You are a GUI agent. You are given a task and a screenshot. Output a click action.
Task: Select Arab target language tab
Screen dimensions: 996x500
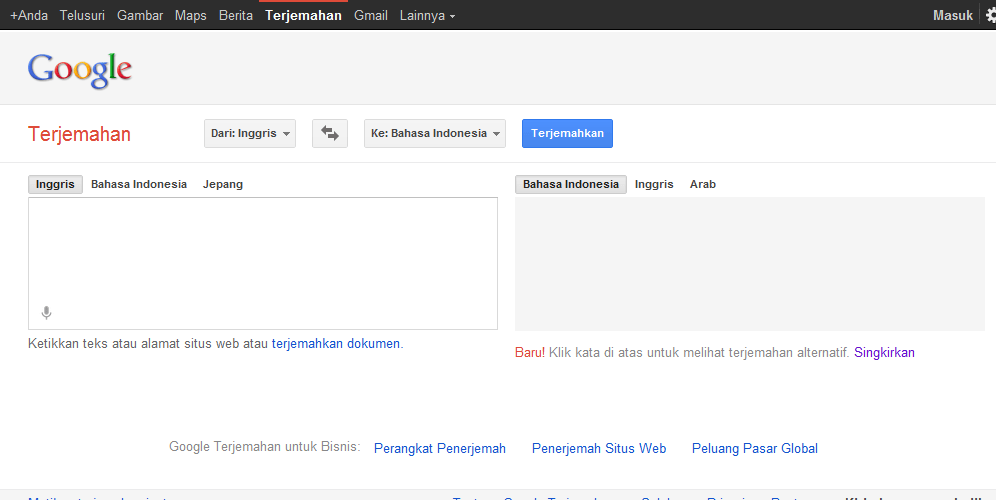pyautogui.click(x=703, y=184)
